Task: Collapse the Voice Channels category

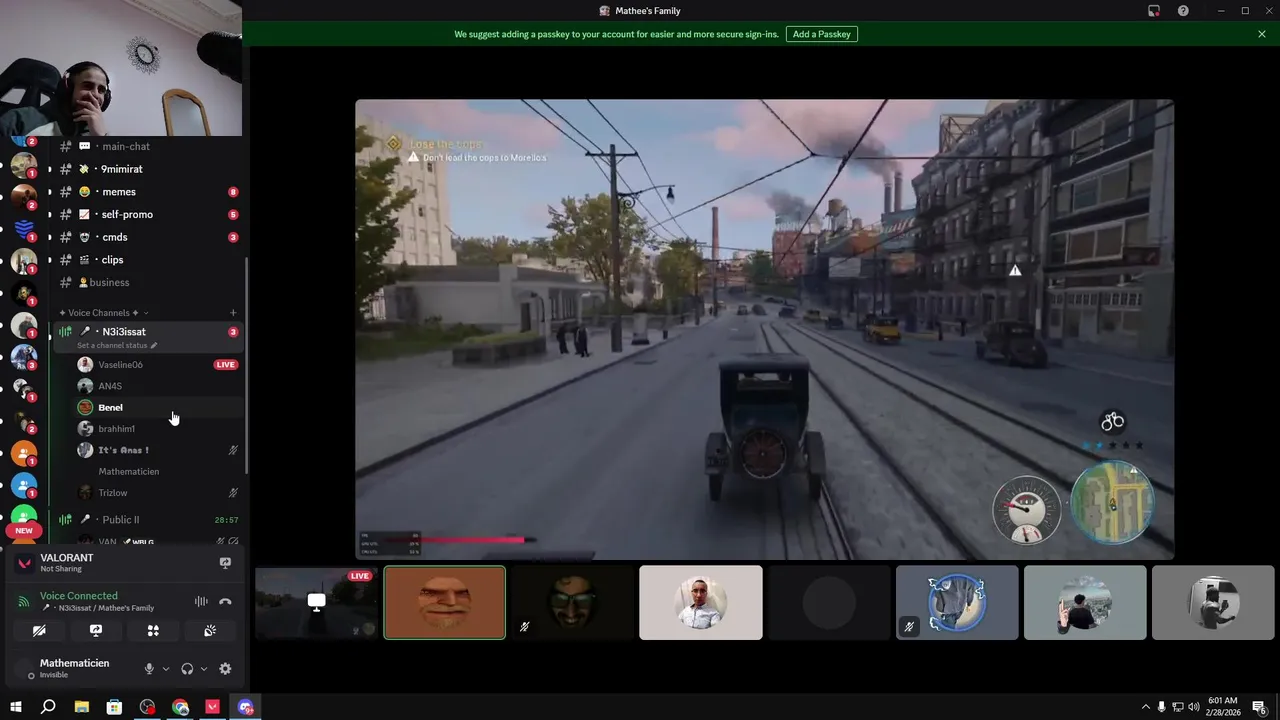Action: coord(103,313)
